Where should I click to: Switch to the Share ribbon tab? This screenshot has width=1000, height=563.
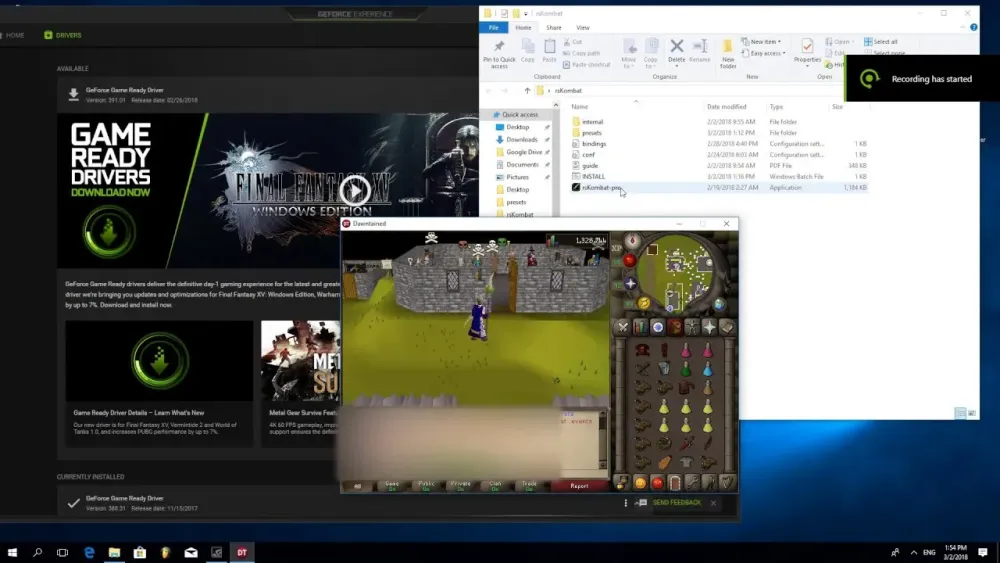coord(554,27)
